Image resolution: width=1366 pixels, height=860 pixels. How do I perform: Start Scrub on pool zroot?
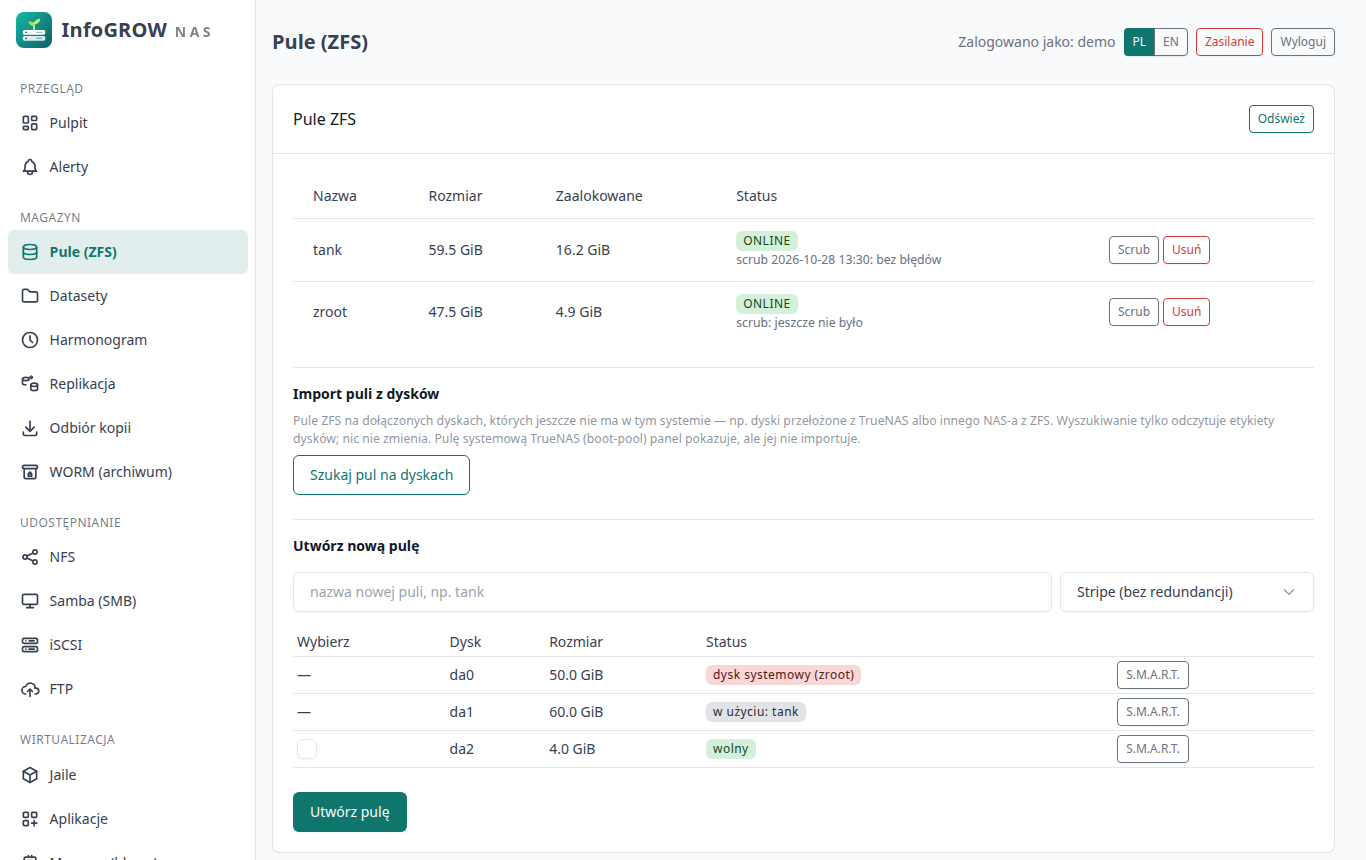[x=1134, y=312]
